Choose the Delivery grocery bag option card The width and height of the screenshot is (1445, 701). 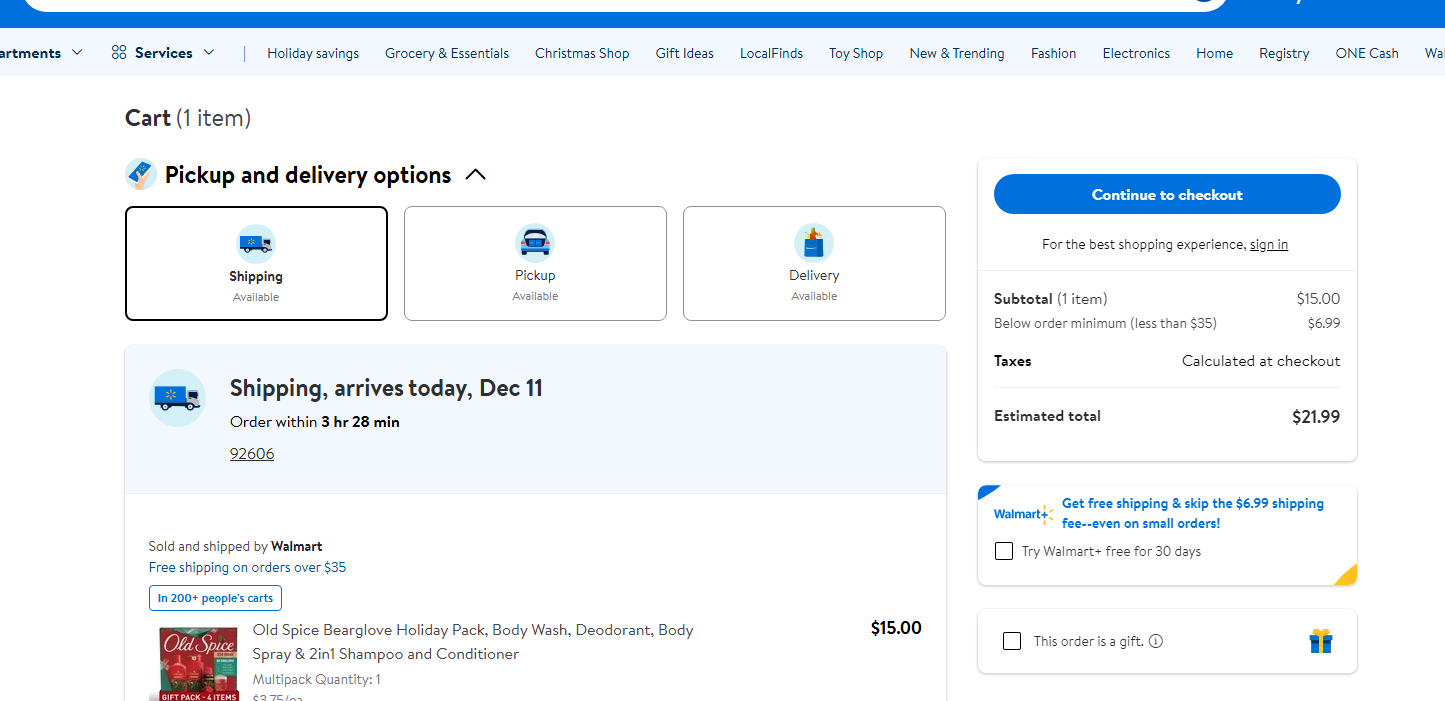pyautogui.click(x=814, y=263)
